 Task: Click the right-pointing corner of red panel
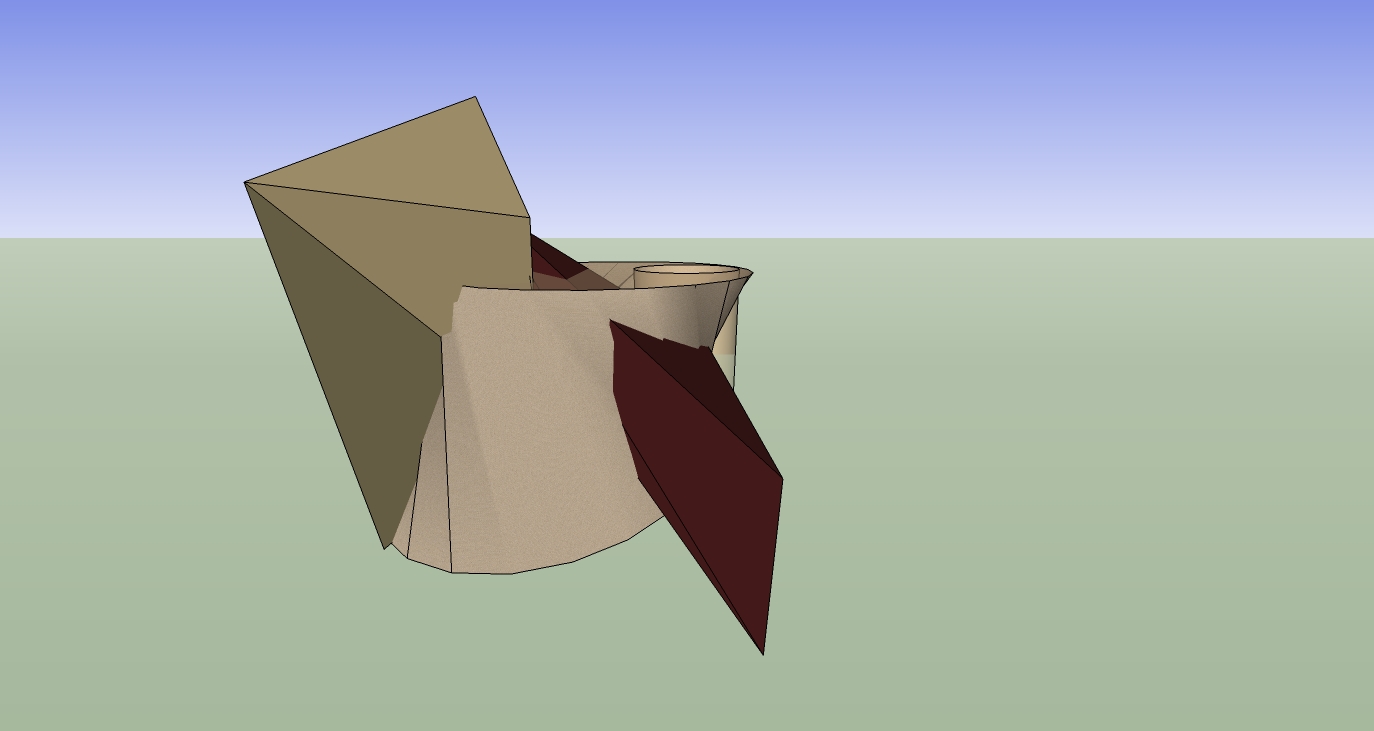click(781, 479)
